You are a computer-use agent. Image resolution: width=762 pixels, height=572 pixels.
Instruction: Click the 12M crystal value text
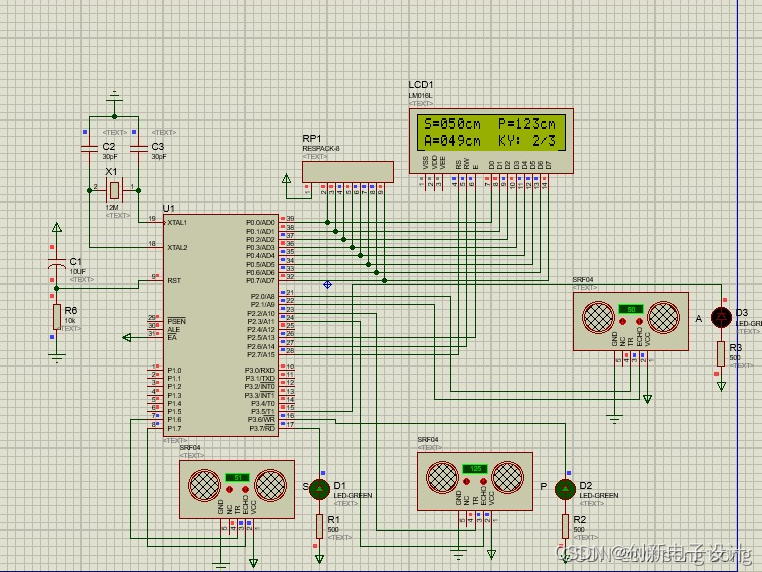(x=112, y=208)
